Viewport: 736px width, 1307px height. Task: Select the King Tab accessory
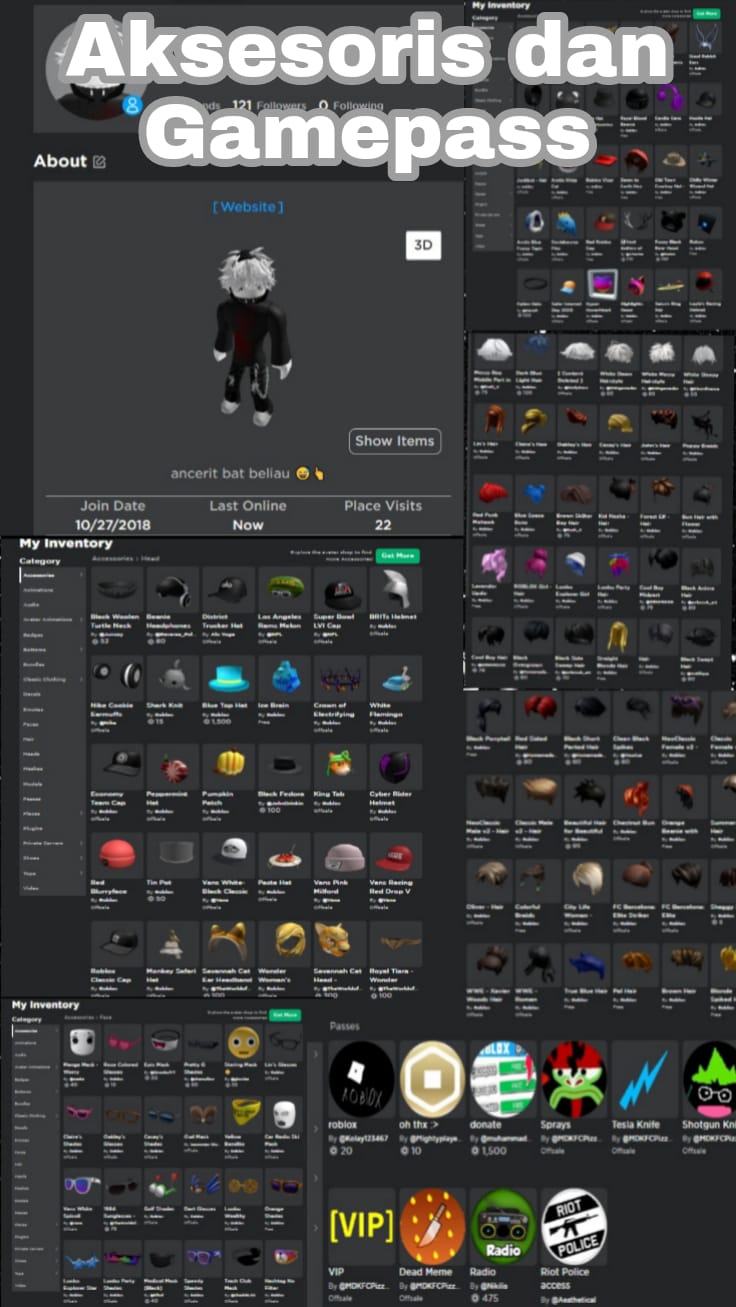point(340,766)
